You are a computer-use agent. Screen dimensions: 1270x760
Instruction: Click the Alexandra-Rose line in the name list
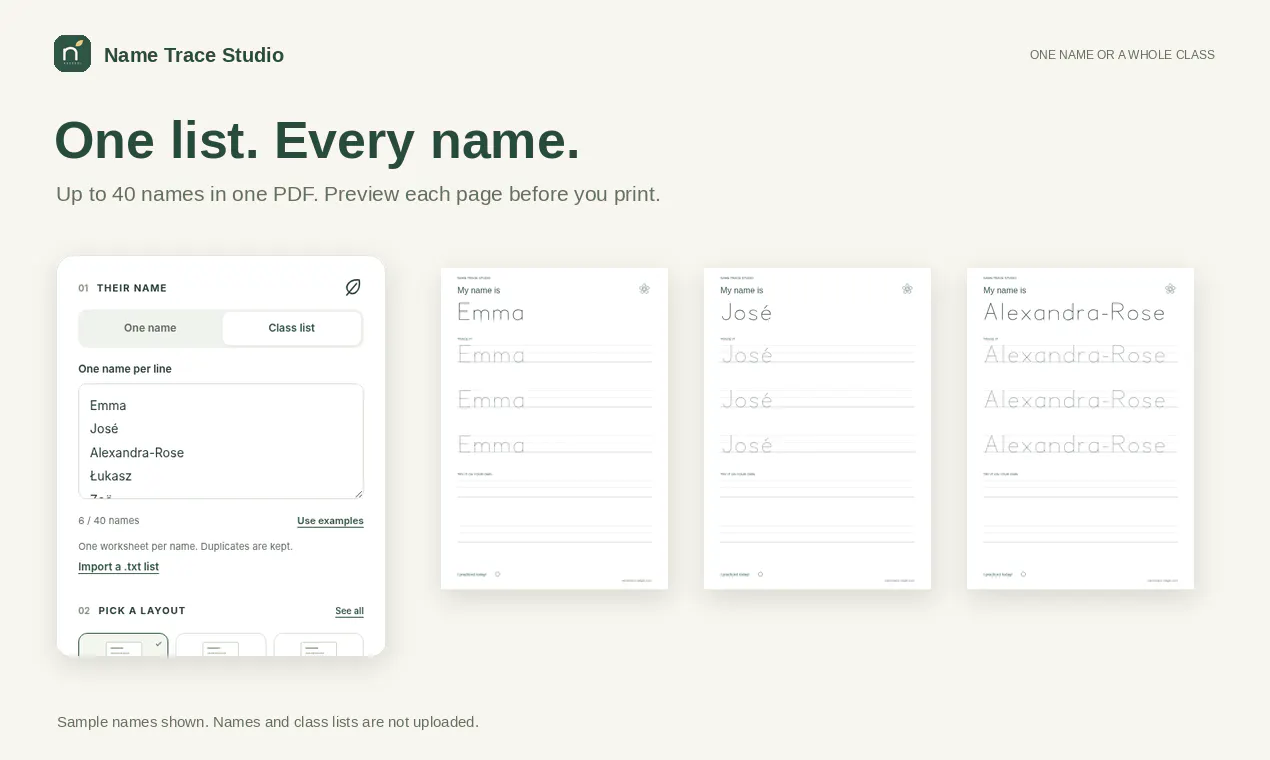[137, 453]
